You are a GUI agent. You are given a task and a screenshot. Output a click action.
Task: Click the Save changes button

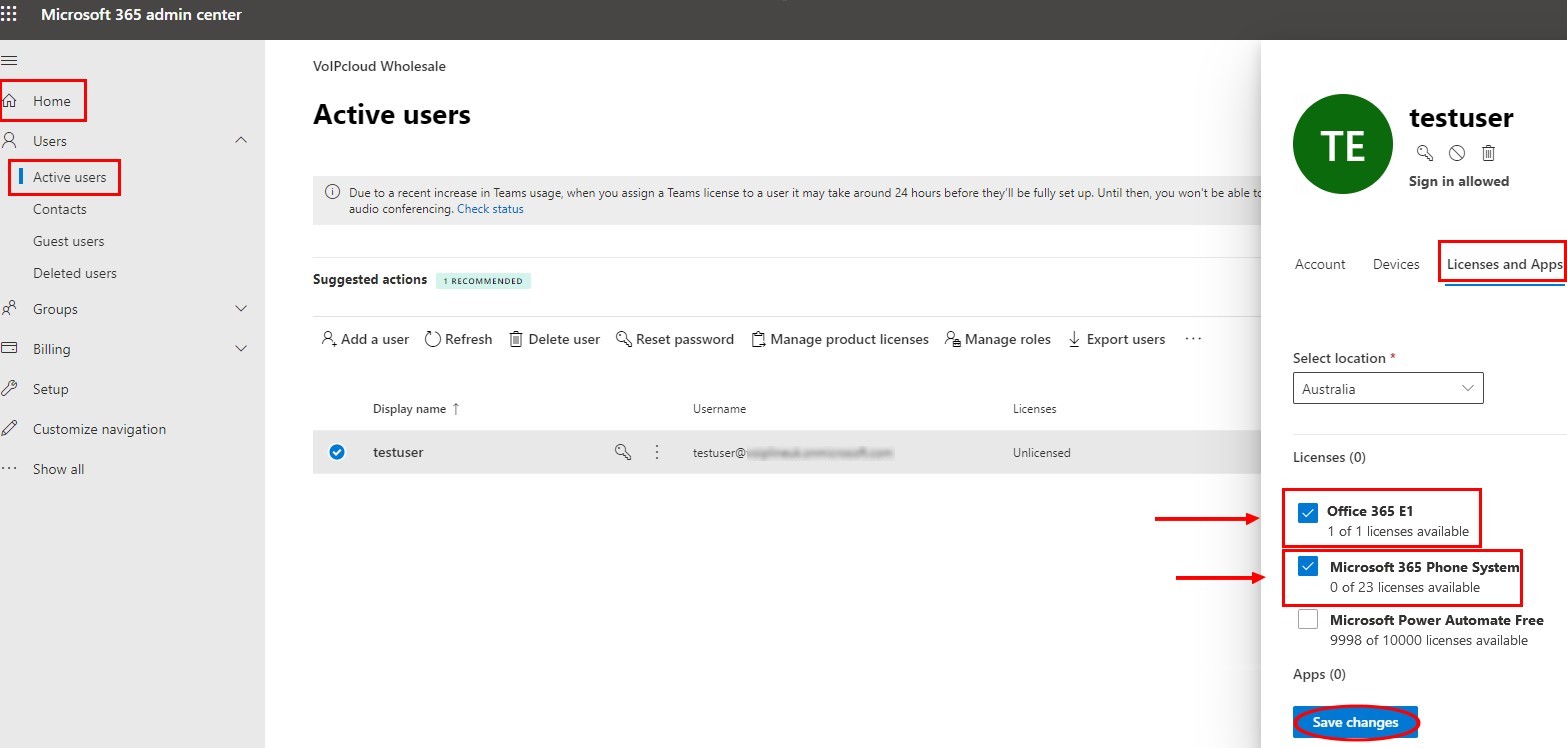[x=1354, y=721]
